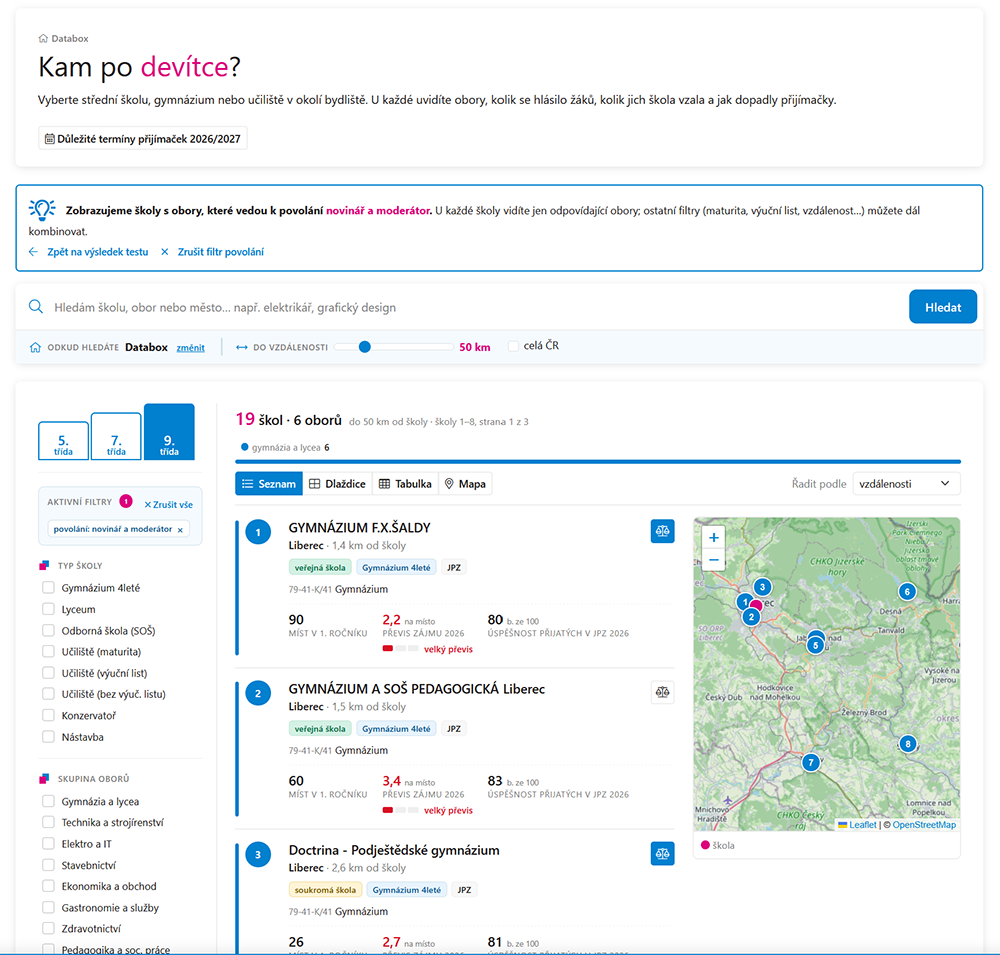Zoom out the map with minus button
The height and width of the screenshot is (955, 1000).
[x=714, y=560]
